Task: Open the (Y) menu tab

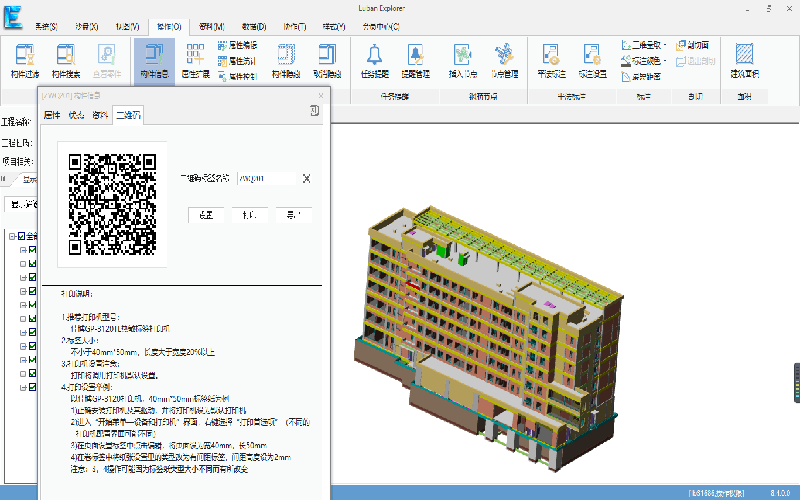Action: coord(334,27)
